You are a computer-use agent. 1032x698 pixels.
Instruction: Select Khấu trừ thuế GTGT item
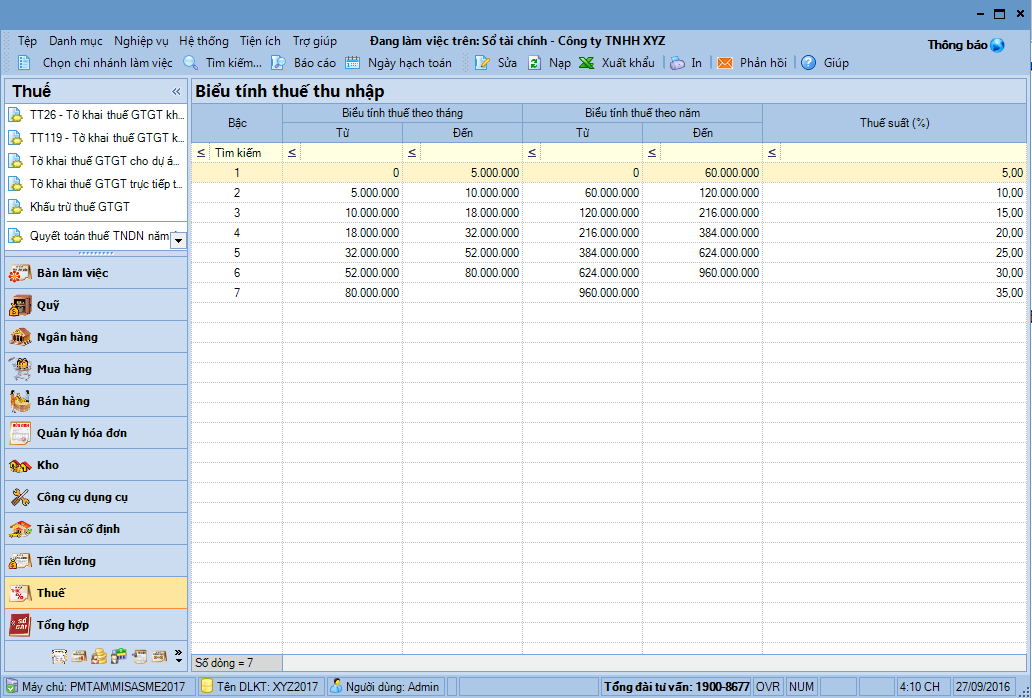[x=80, y=207]
